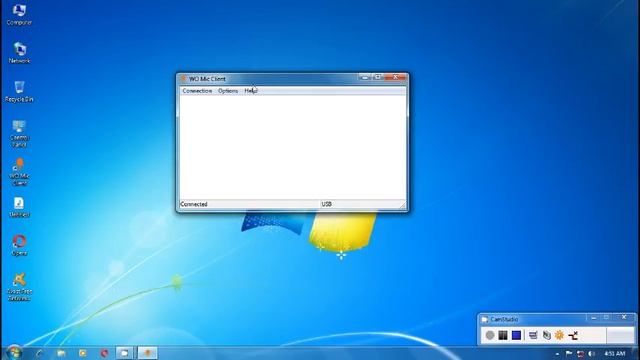Screen dimensions: 640x360
Task: Click the USB transport status entry
Action: (326, 204)
